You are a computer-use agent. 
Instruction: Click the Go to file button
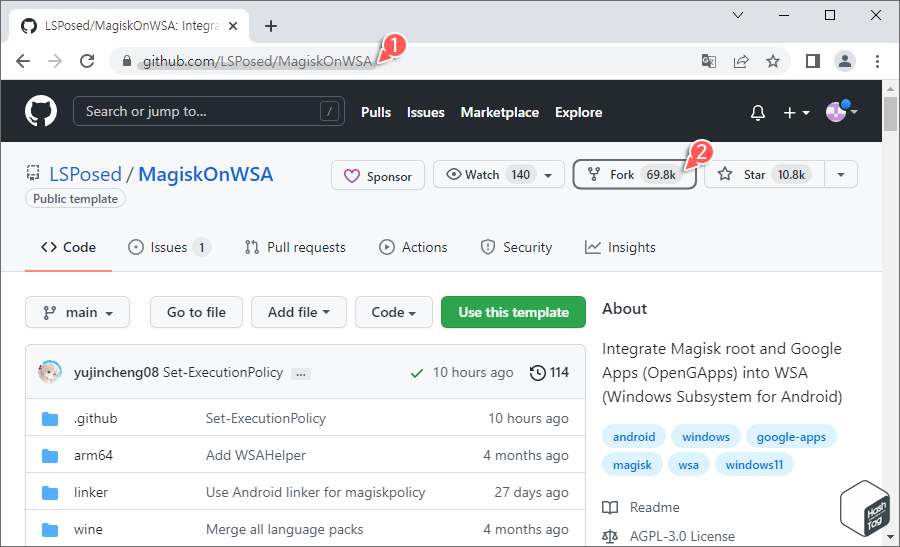coord(196,312)
